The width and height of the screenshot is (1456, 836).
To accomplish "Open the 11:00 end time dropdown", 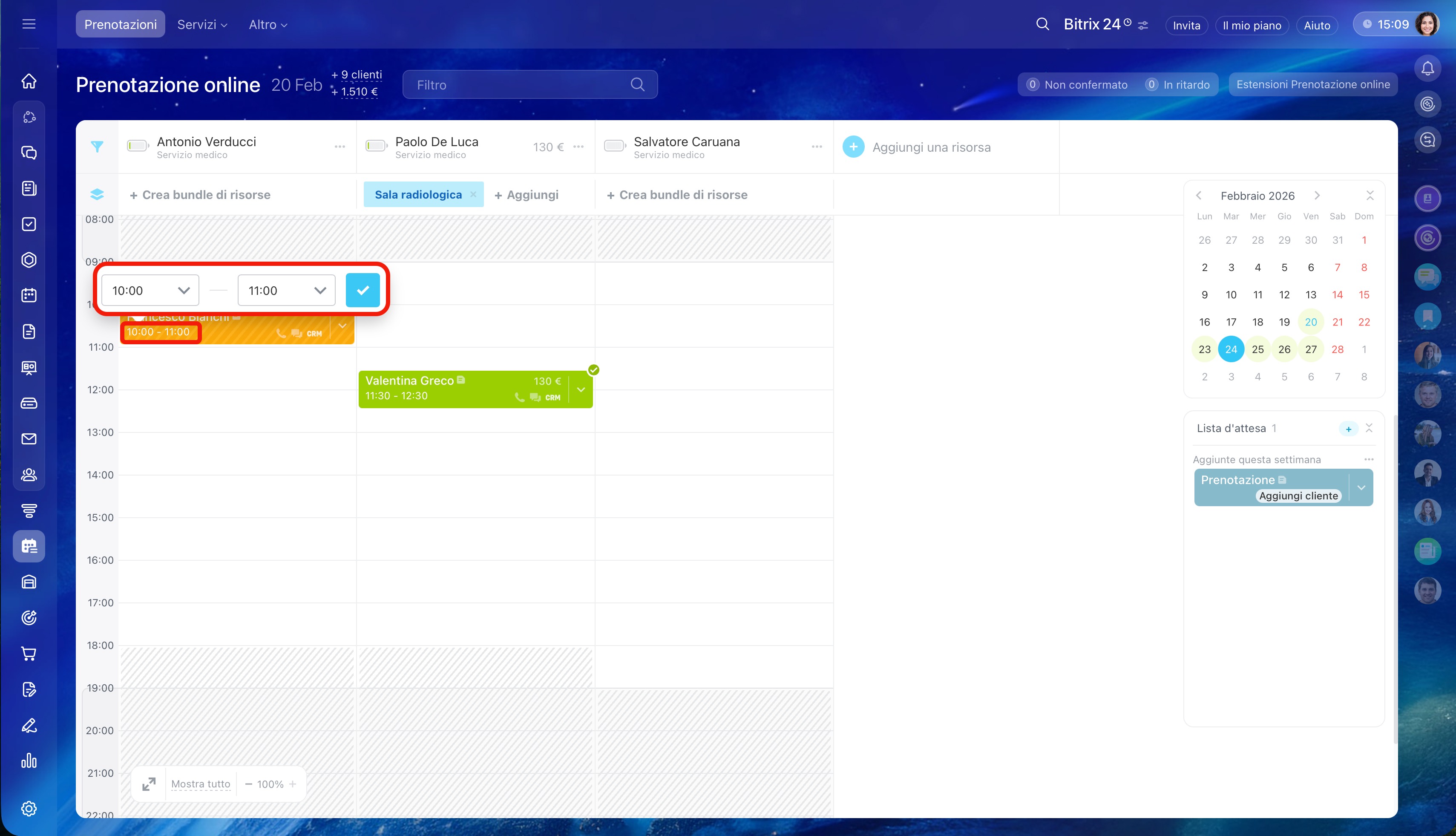I will coord(286,291).
